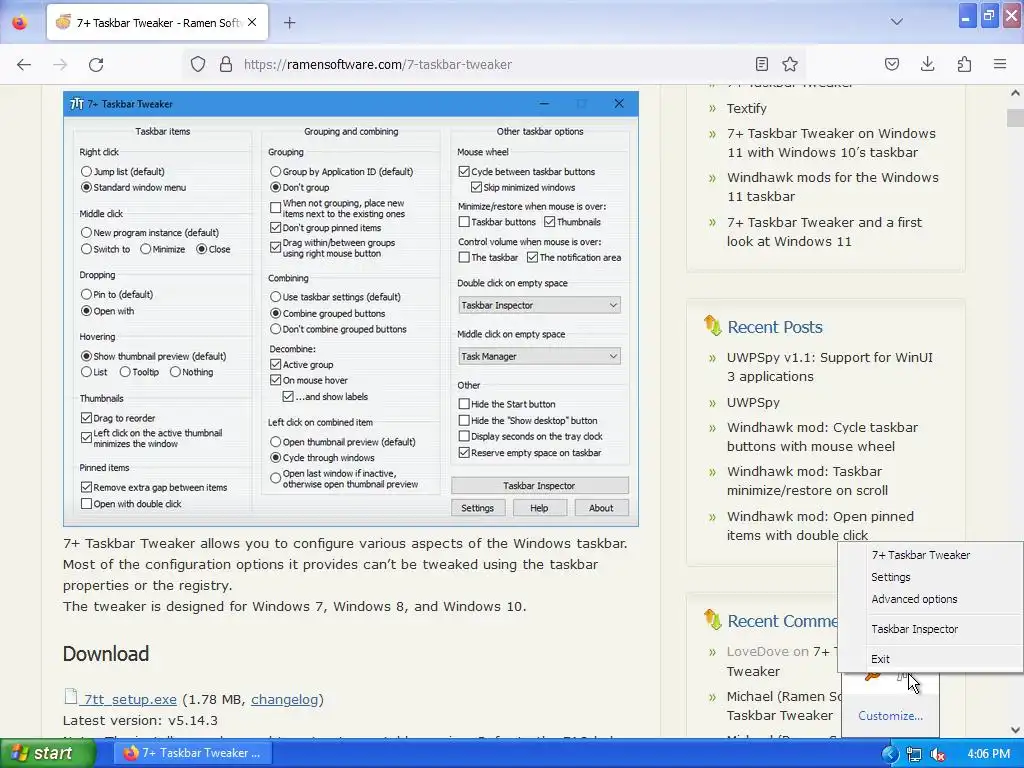Open the UWPSpy recent post link

coord(753,402)
